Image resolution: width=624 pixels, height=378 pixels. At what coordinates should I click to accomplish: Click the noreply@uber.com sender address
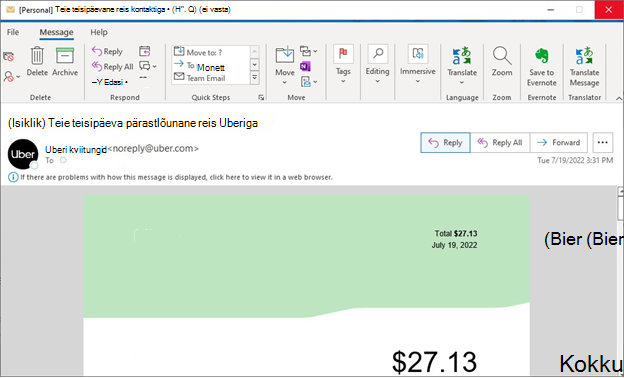coord(153,148)
